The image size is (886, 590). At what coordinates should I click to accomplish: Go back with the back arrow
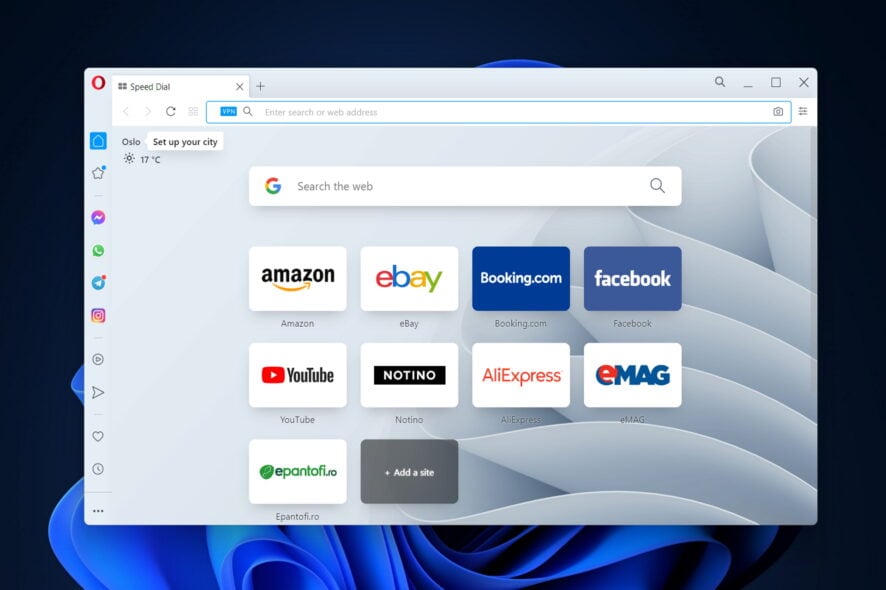pos(126,111)
